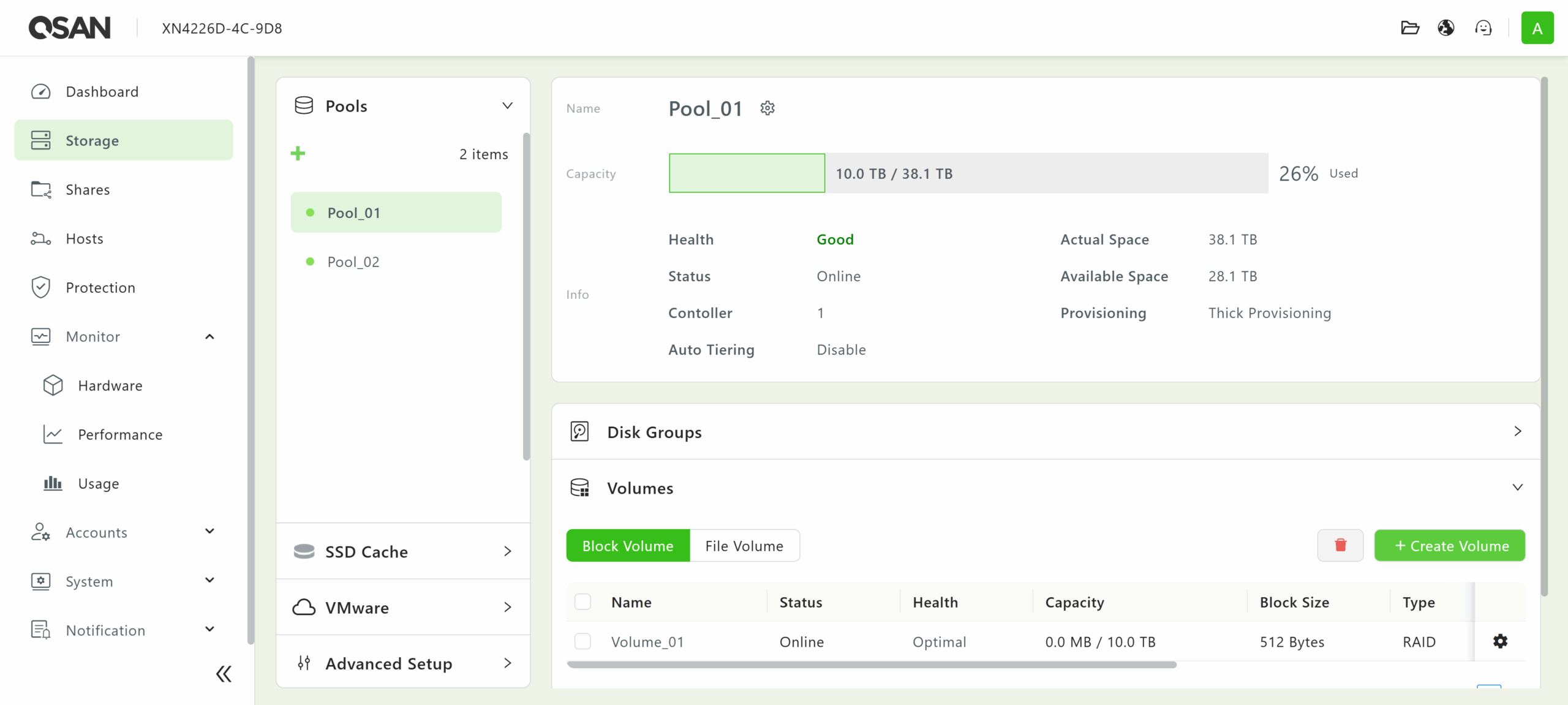Click the Create Volume button
This screenshot has height=705, width=1568.
click(x=1449, y=545)
